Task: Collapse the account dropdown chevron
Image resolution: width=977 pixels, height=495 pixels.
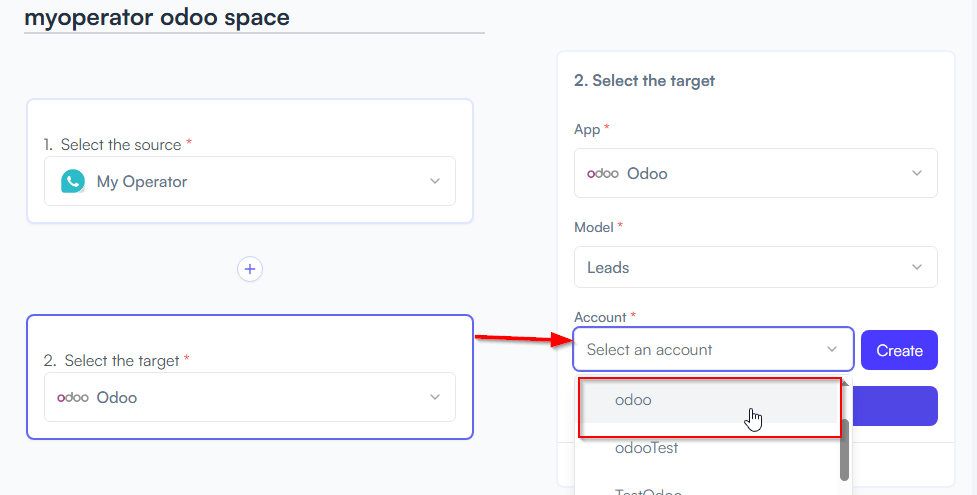Action: coord(832,349)
